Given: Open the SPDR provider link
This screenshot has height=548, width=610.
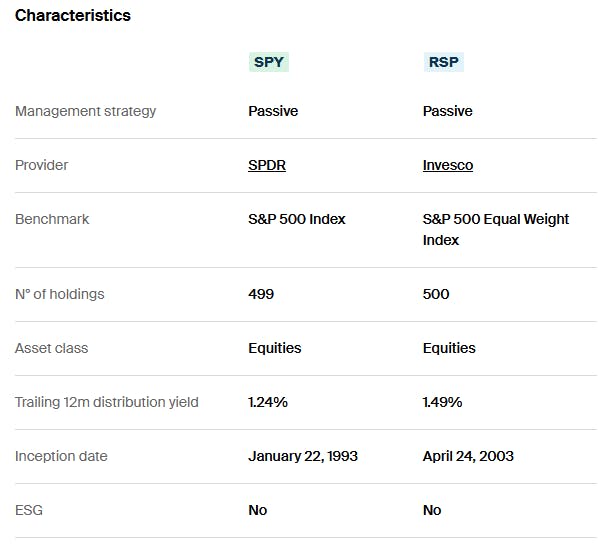Looking at the screenshot, I should [x=267, y=165].
